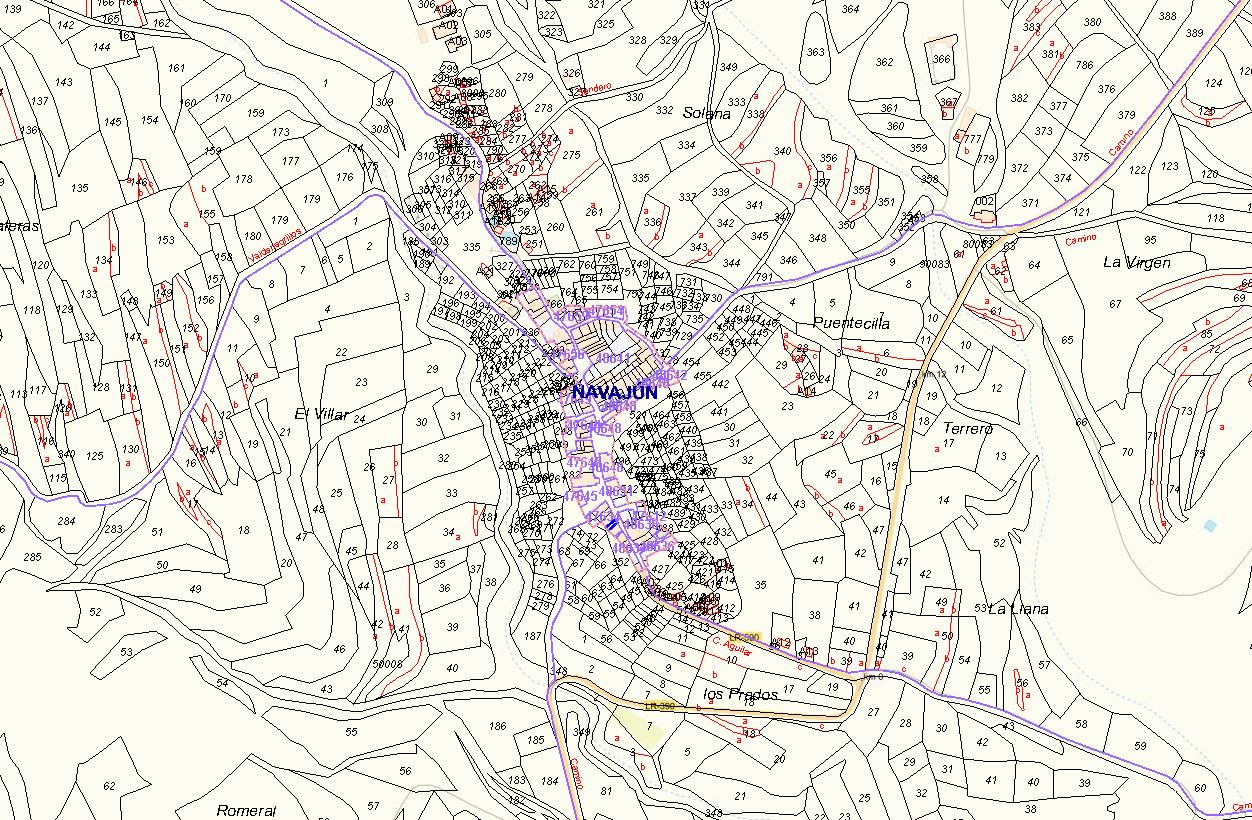Click the LR-390 road marker beside C. Aguilar
Viewport: 1252px width, 820px height.
(x=744, y=637)
